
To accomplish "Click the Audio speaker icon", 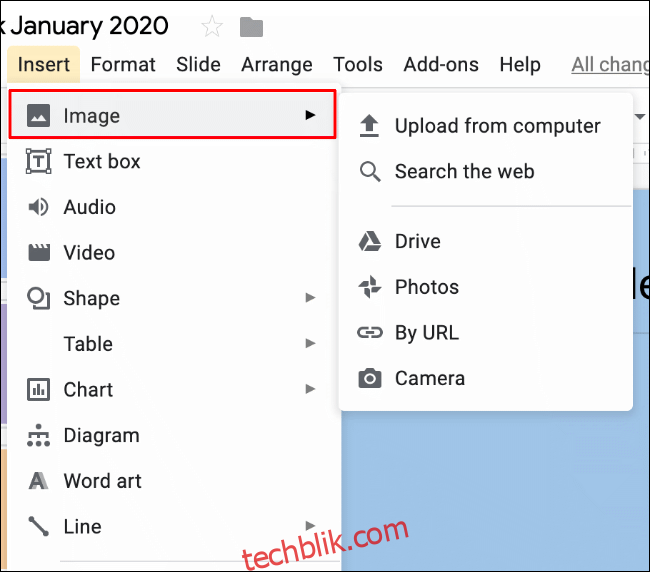I will (38, 207).
